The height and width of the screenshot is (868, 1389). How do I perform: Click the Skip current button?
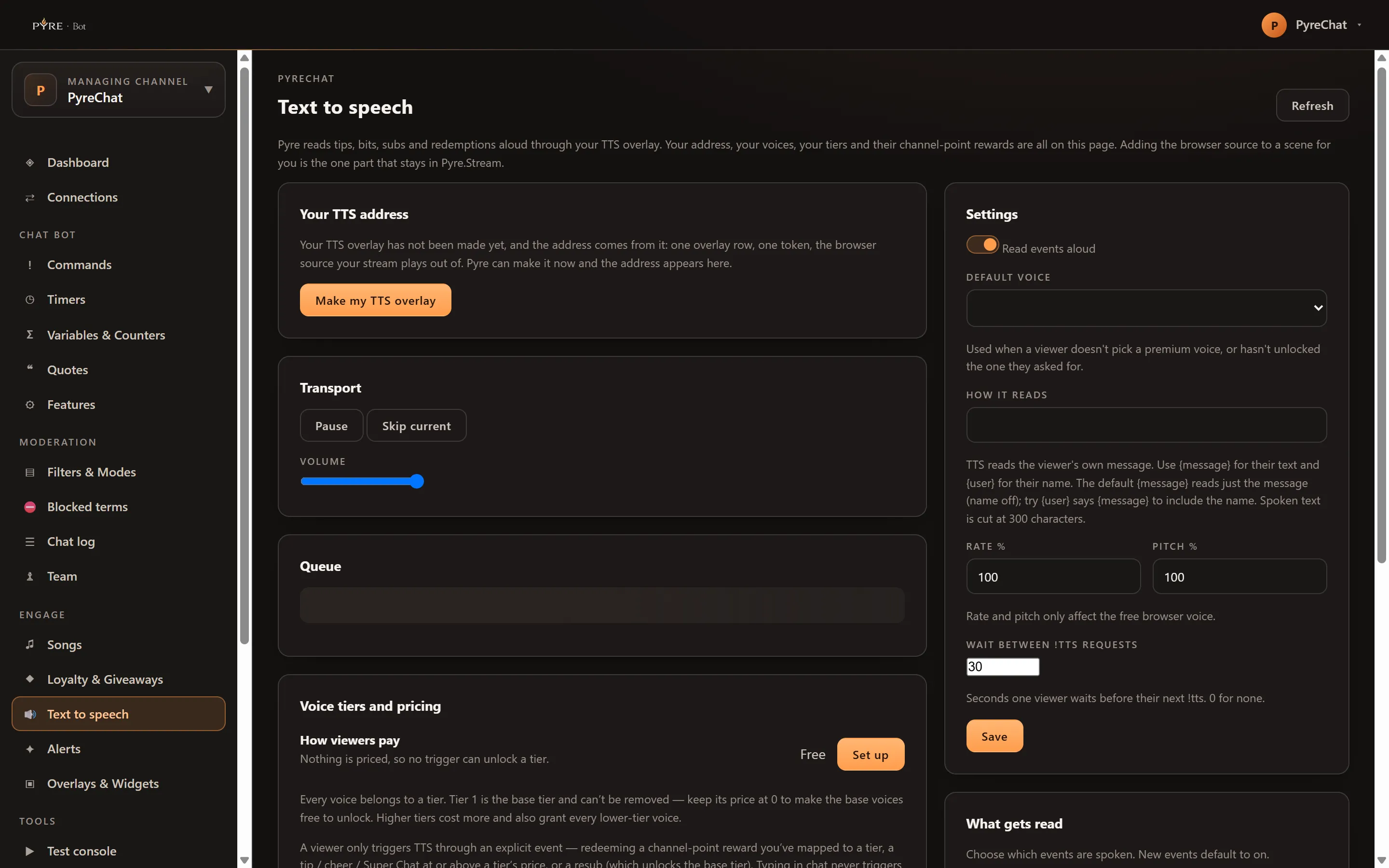click(x=416, y=426)
